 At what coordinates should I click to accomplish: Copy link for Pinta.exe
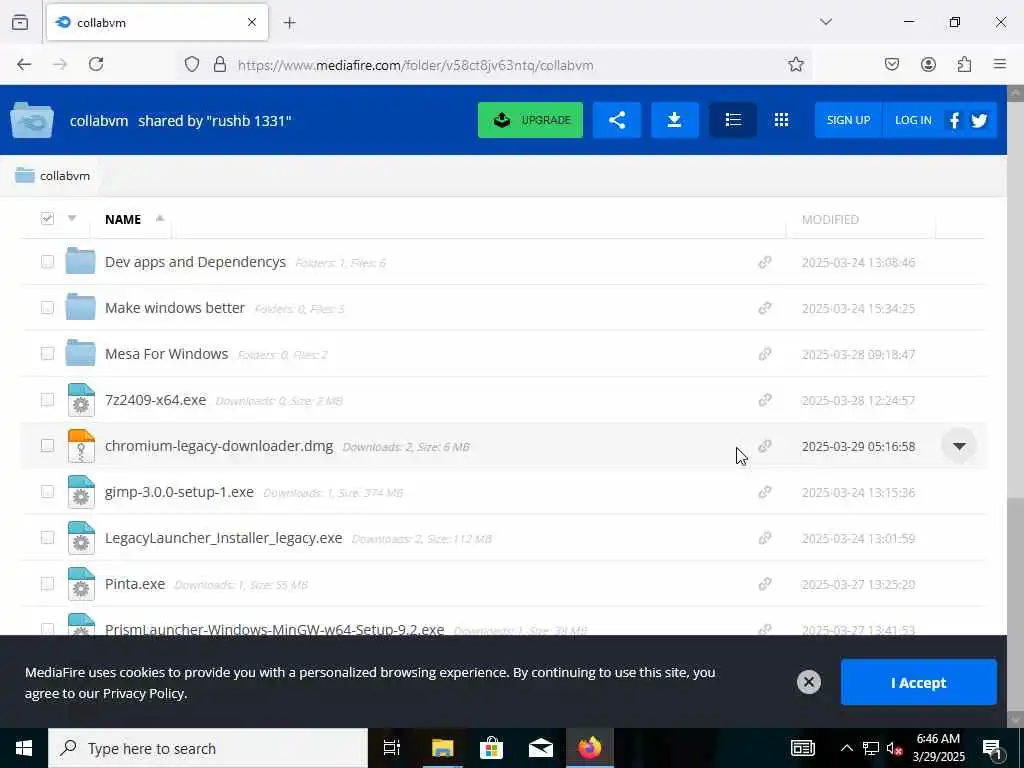[x=765, y=584]
